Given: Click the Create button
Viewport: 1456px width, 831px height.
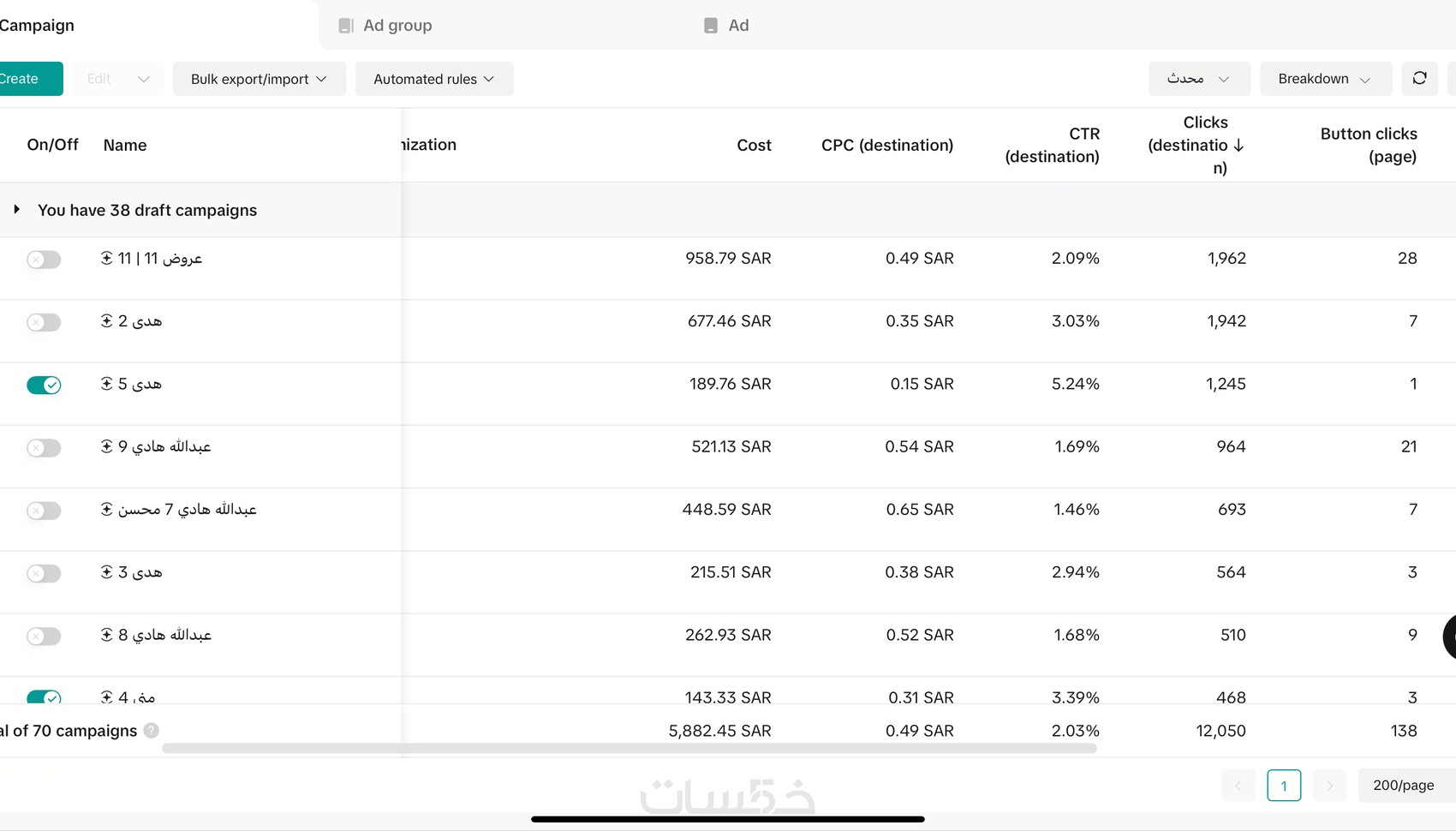Looking at the screenshot, I should [26, 79].
